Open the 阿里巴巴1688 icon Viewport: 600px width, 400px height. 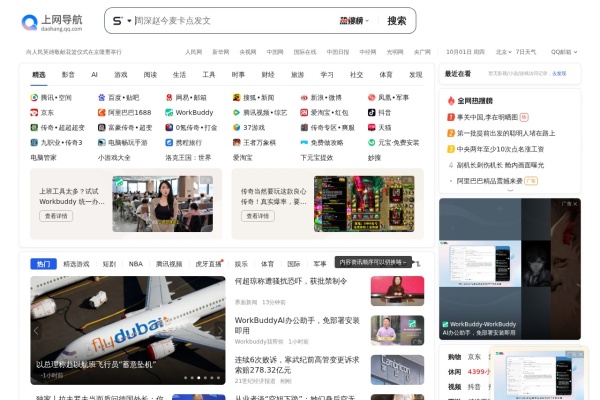click(101, 113)
